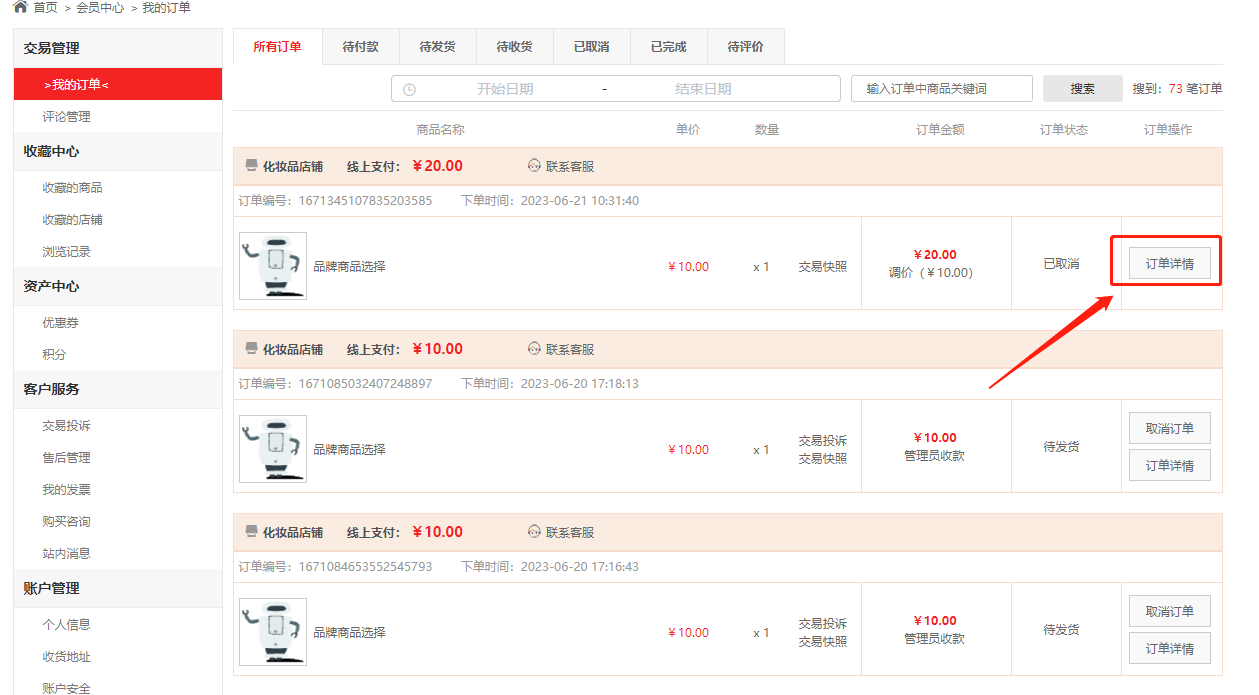Switch to the 待评价 tab
1259x695 pixels.
(745, 47)
